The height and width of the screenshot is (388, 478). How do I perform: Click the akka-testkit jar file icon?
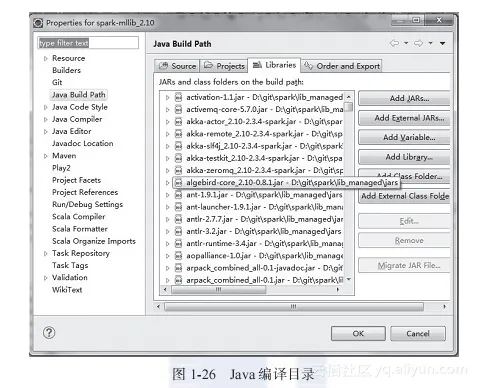tap(179, 158)
